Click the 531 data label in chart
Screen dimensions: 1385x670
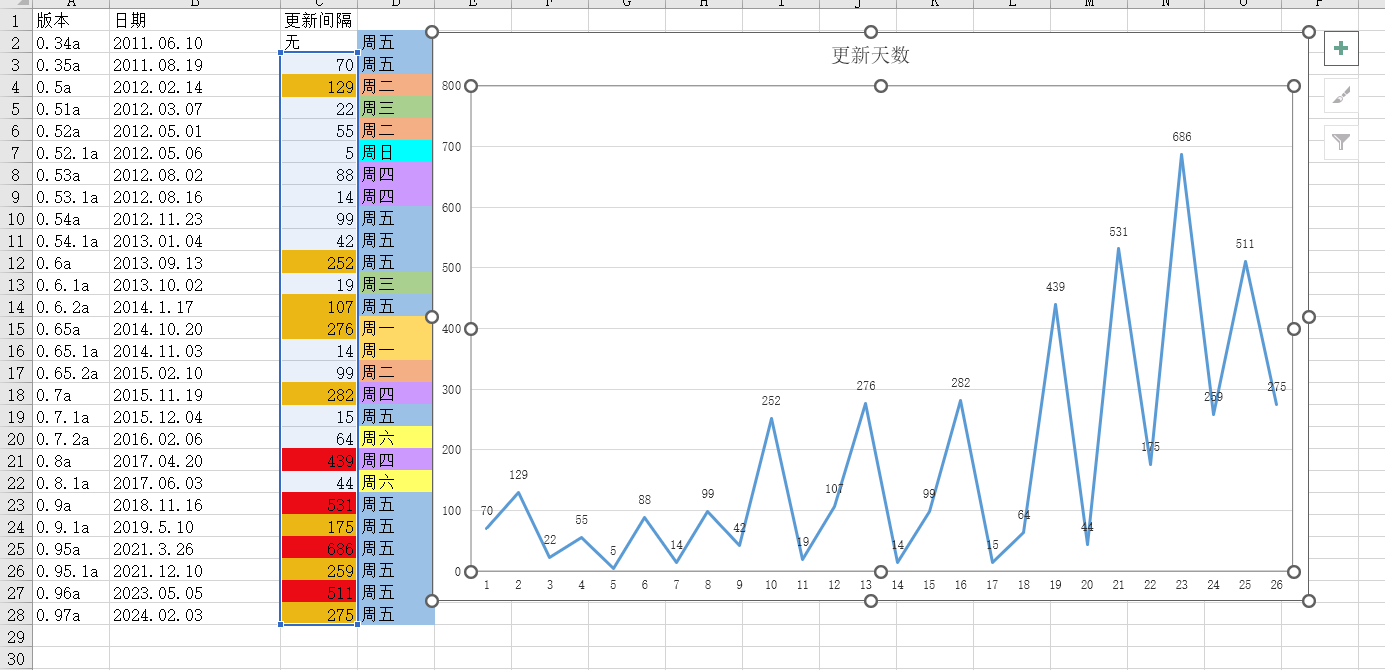1118,232
